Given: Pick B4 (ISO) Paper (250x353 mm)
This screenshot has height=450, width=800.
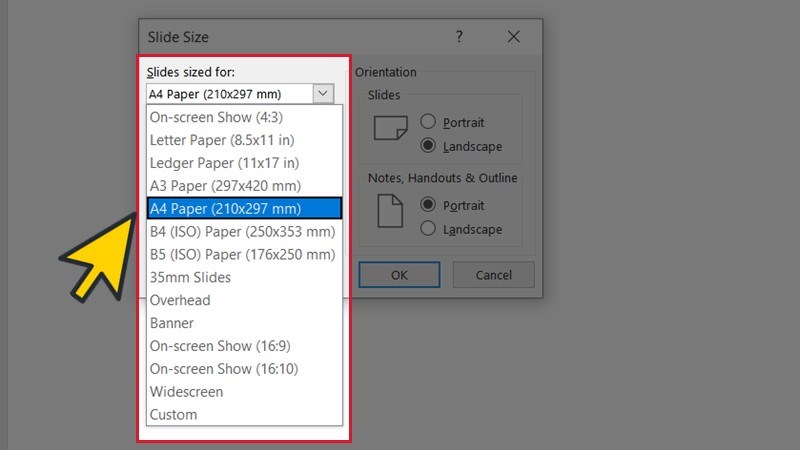Looking at the screenshot, I should tap(244, 231).
